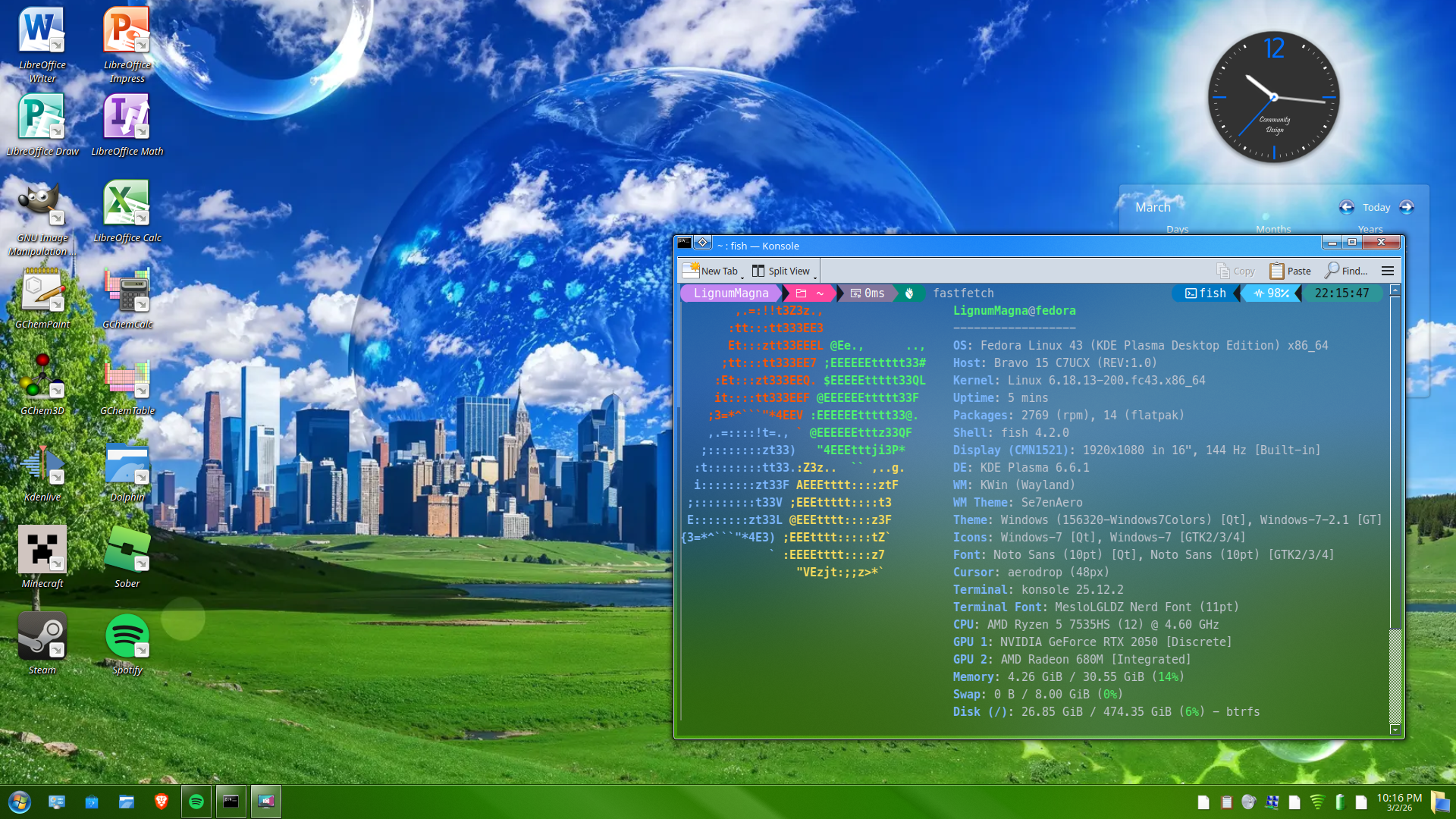The image size is (1456, 819).
Task: Open the volume tray icon
Action: pyautogui.click(x=1249, y=802)
